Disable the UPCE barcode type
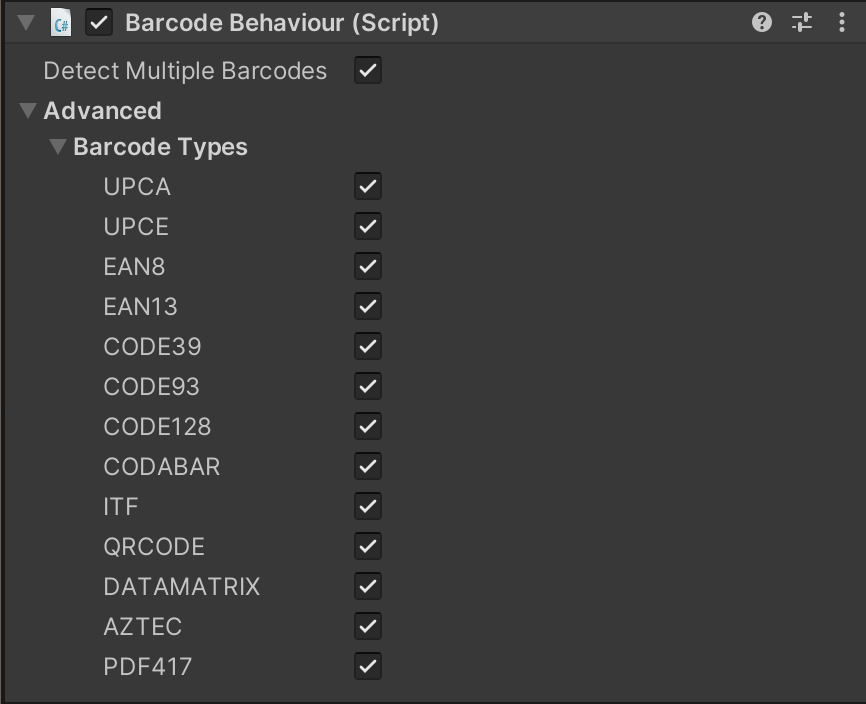 (367, 226)
